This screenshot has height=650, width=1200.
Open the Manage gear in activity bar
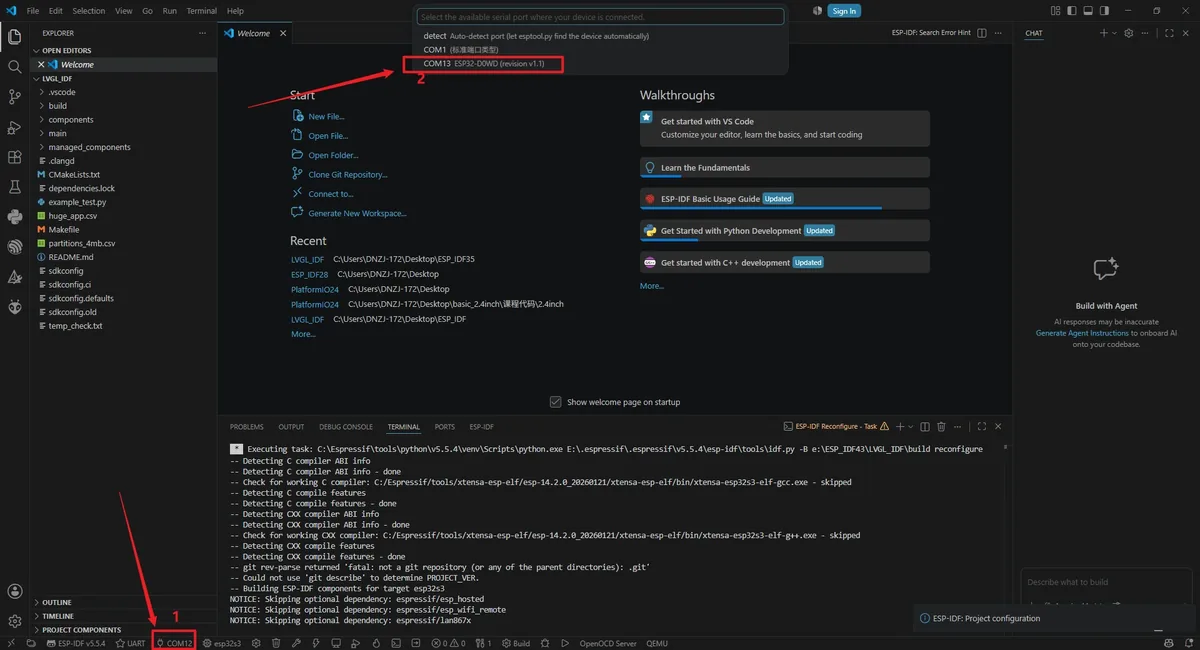tap(14, 621)
